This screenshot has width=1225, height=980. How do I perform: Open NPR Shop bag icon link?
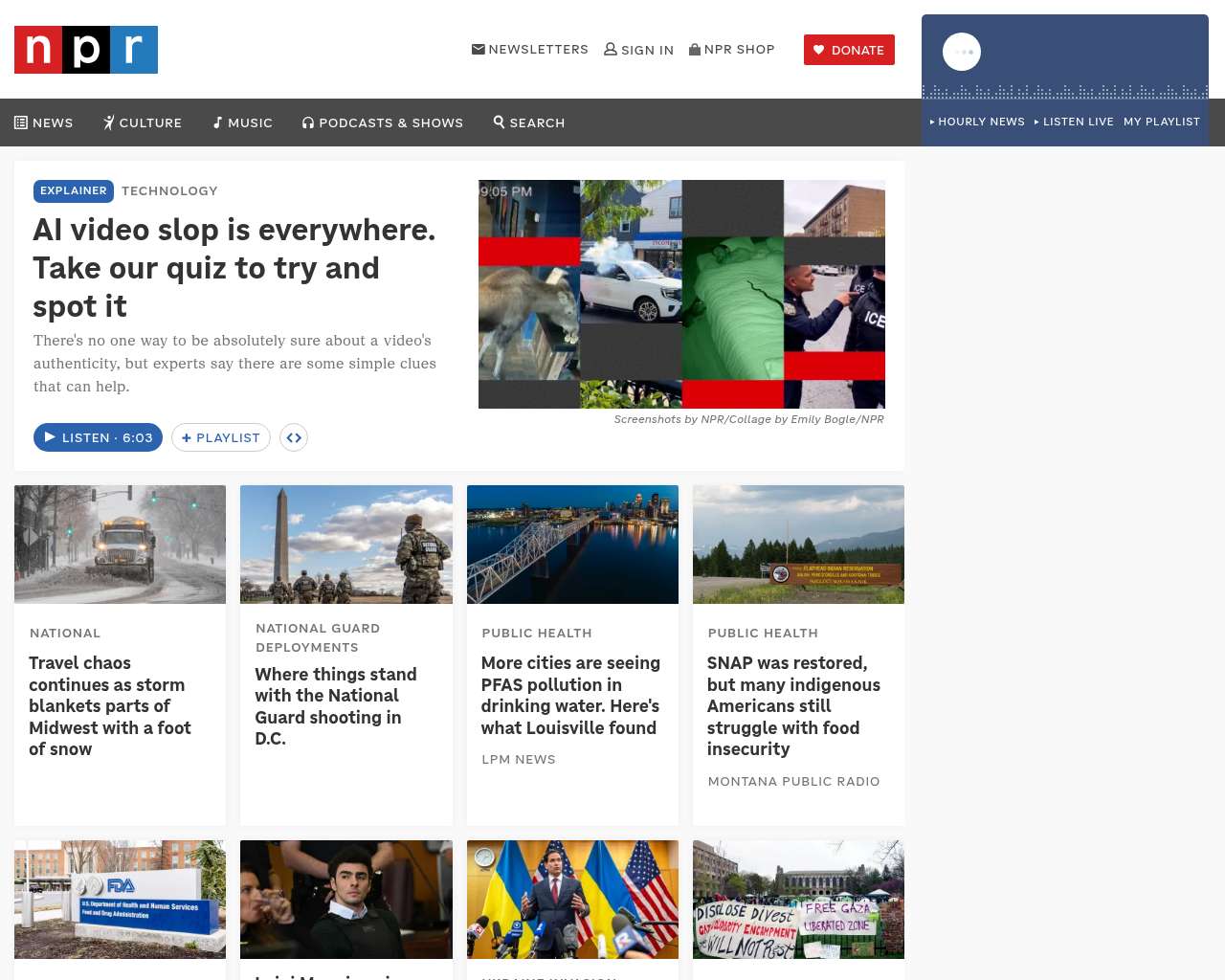[x=695, y=49]
